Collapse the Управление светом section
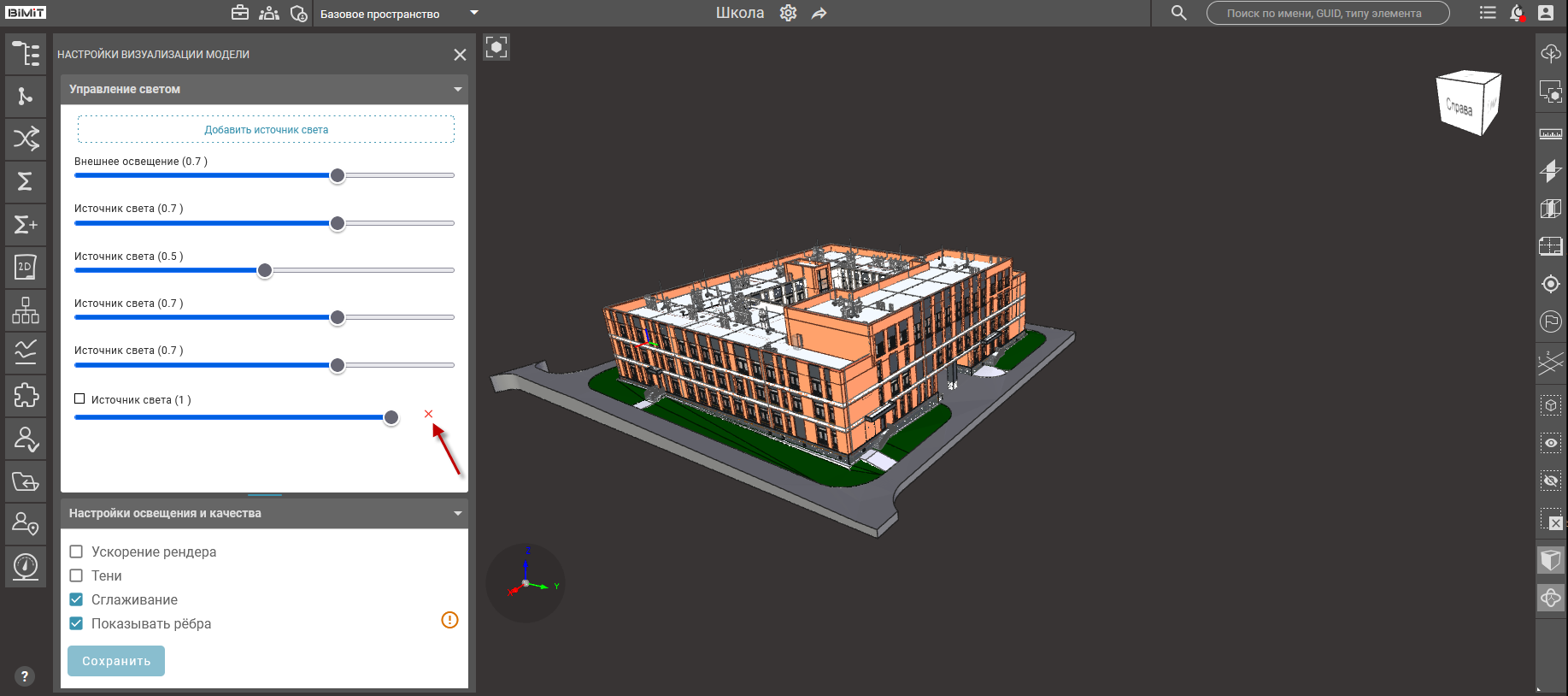The width and height of the screenshot is (1568, 696). (x=457, y=89)
